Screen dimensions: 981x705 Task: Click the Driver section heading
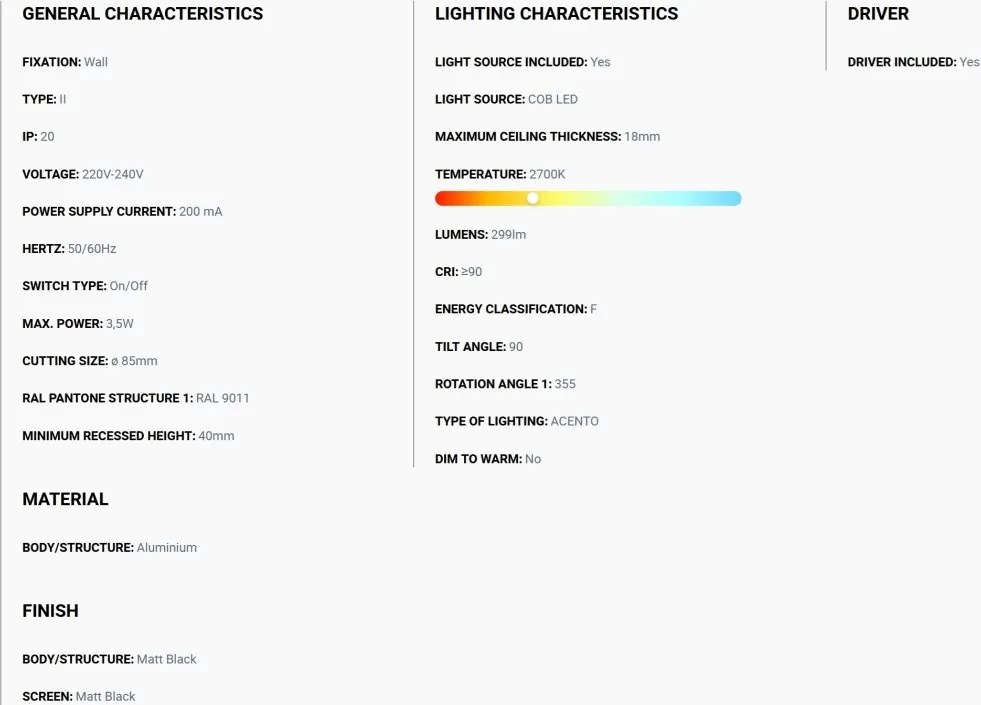[x=878, y=14]
